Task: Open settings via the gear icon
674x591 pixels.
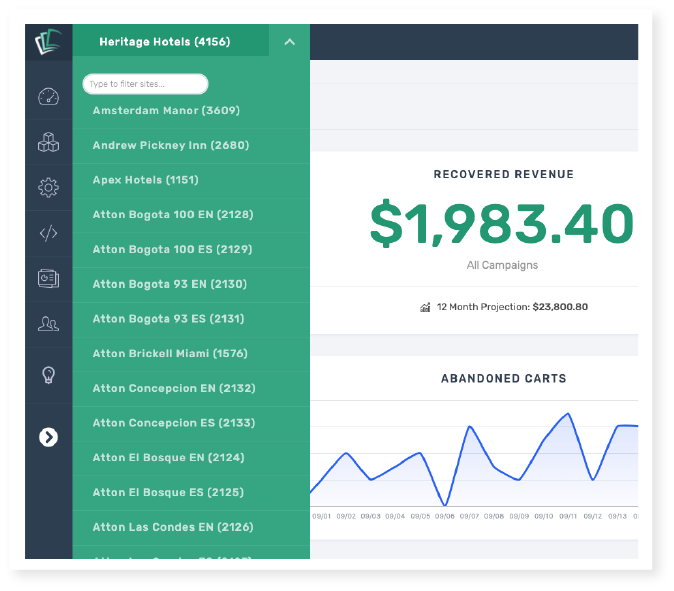Action: pos(48,187)
